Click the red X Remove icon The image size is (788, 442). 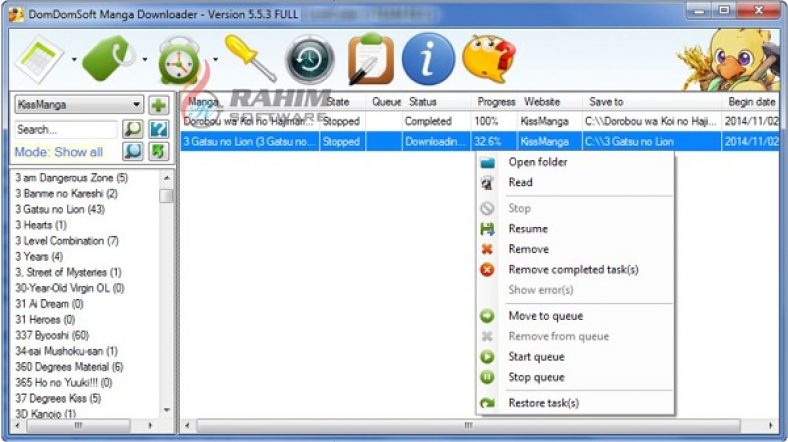[x=487, y=249]
